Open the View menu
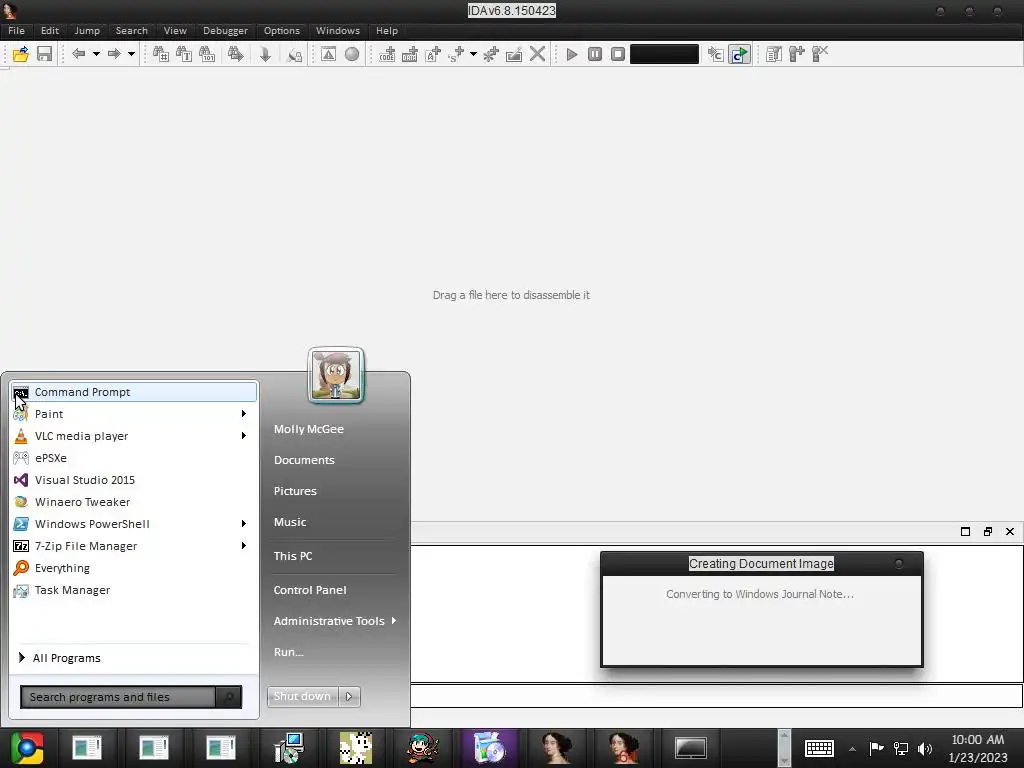Screen dimensions: 1024x768 [175, 31]
